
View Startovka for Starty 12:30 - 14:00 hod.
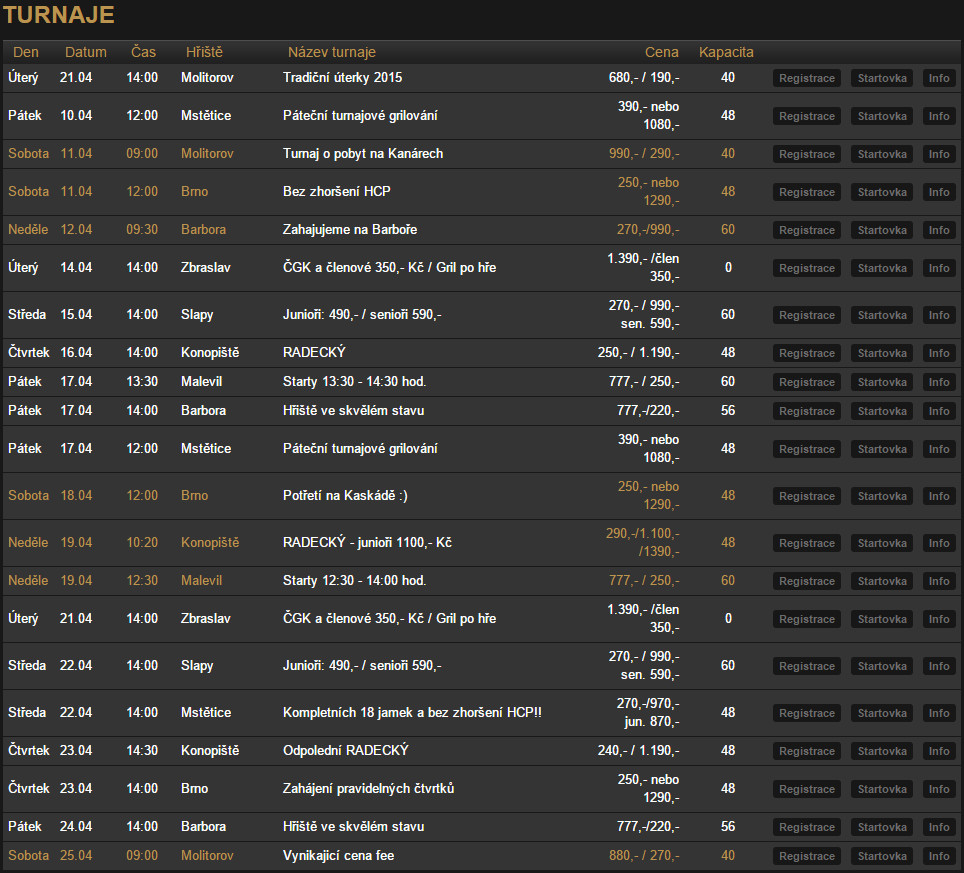[x=882, y=582]
